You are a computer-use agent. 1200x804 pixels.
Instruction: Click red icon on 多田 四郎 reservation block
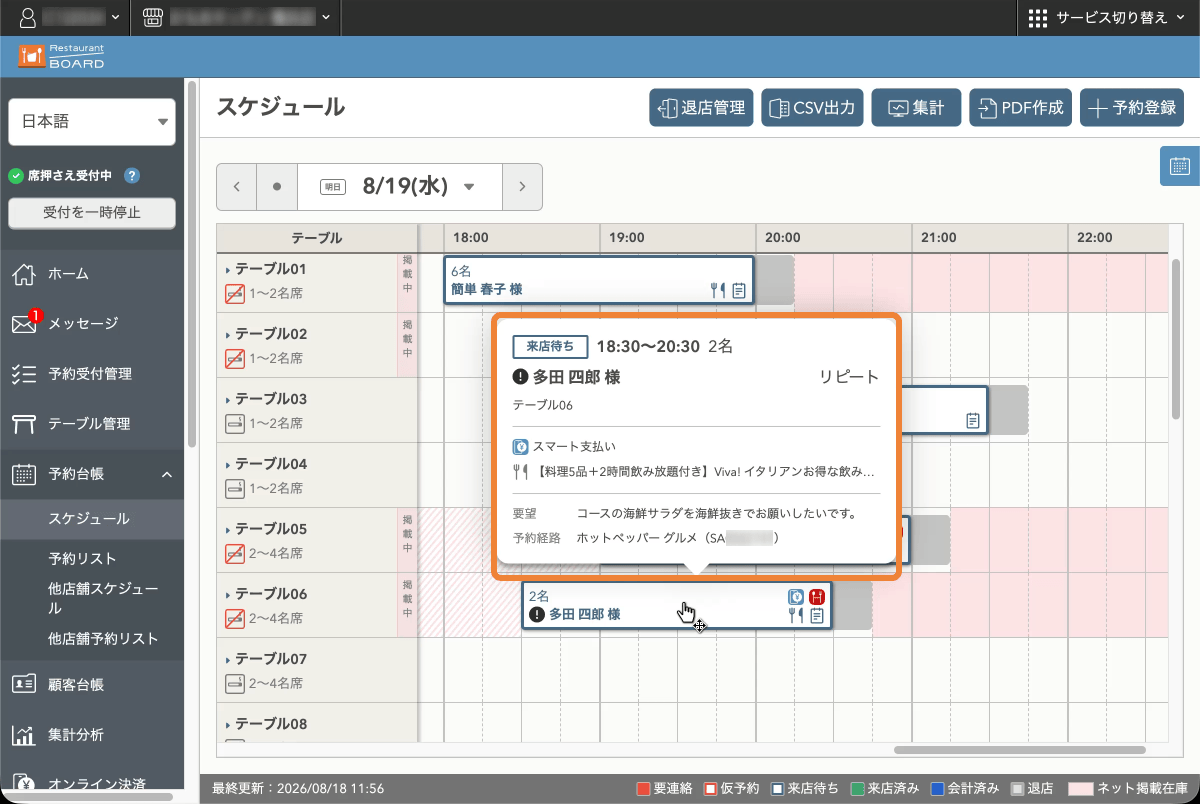click(x=817, y=596)
